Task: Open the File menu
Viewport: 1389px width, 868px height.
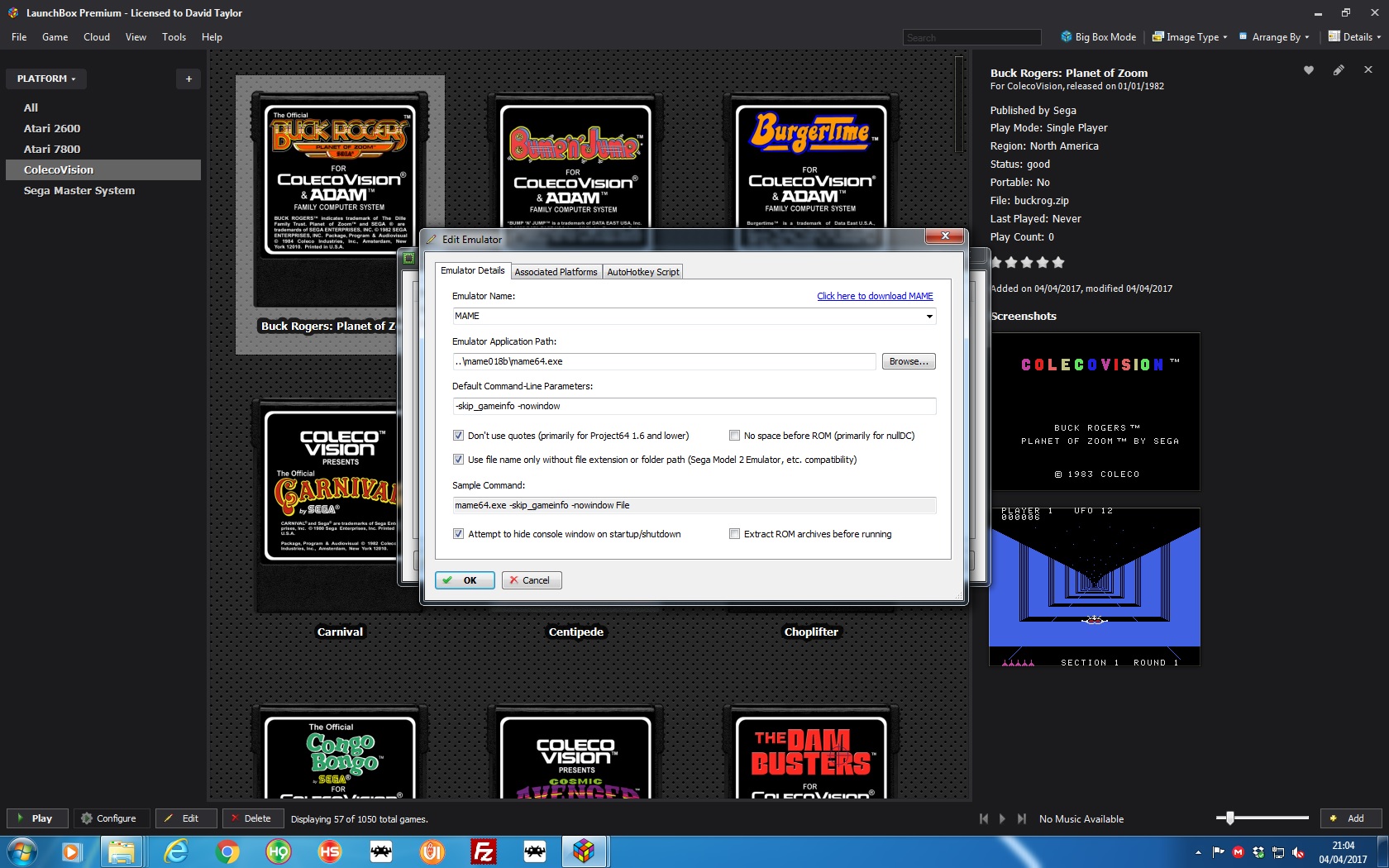Action: (x=19, y=37)
